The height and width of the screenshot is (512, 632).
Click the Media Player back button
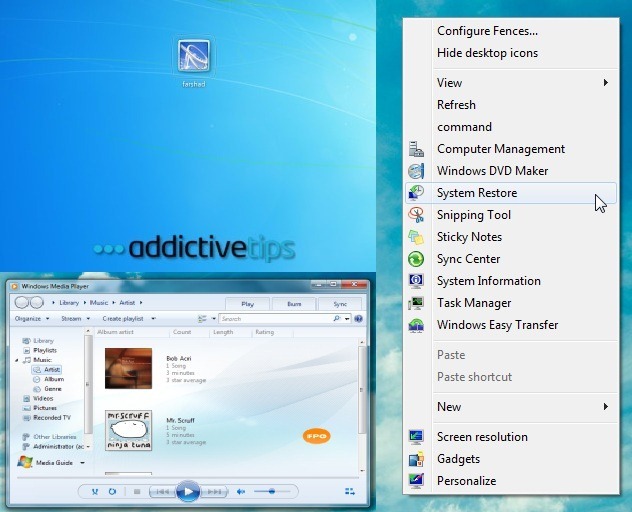pos(21,302)
